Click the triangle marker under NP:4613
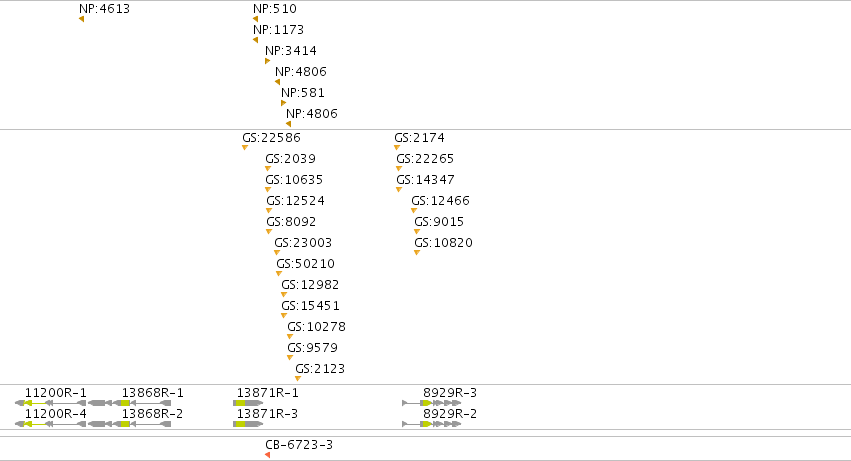The image size is (851, 461). 81,19
